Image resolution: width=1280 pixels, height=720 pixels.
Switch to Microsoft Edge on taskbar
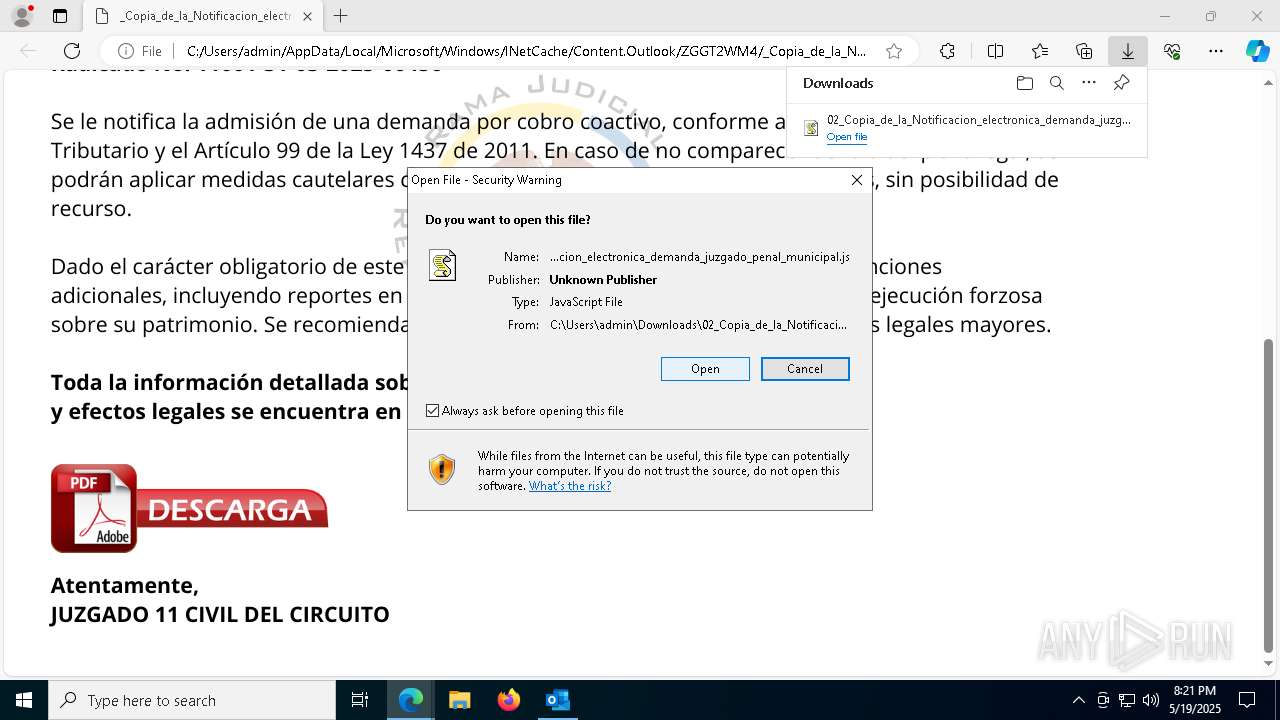[411, 700]
